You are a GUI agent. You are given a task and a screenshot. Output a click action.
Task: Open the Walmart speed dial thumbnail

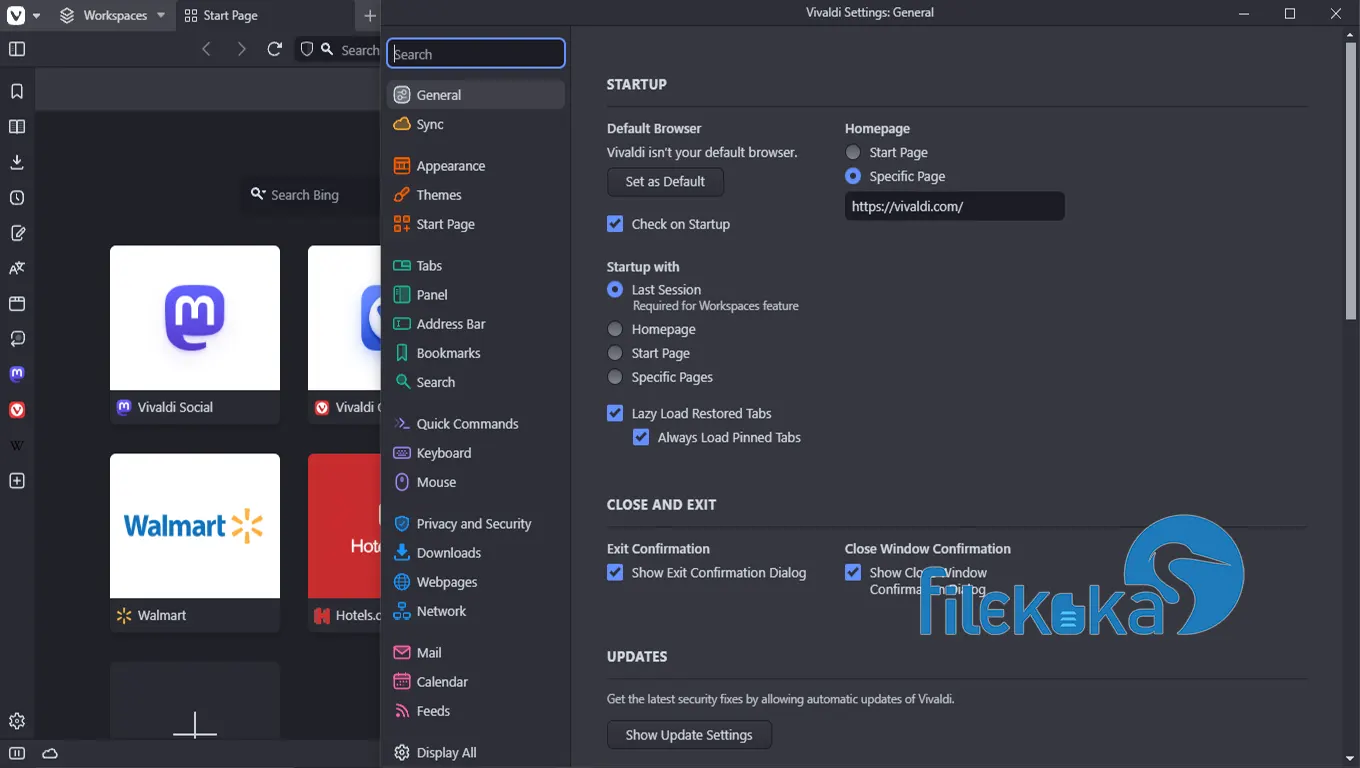pos(195,526)
